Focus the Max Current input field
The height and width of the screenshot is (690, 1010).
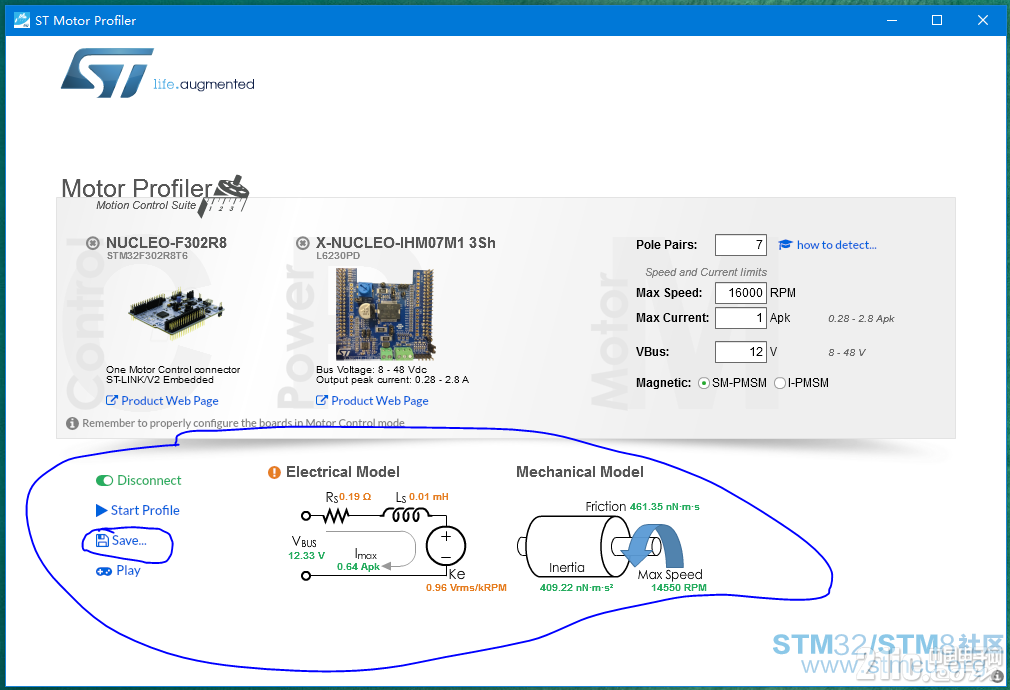741,318
